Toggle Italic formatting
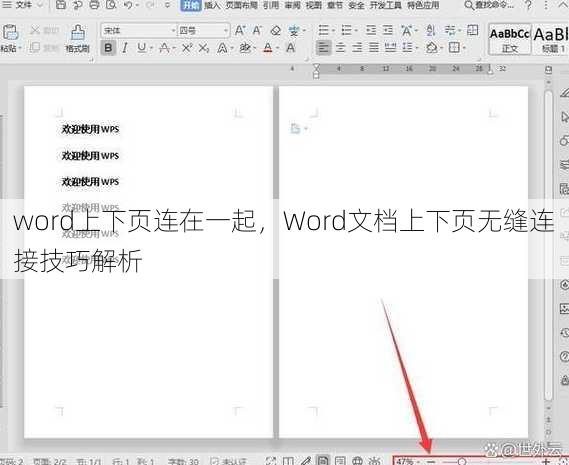This screenshot has width=569, height=465. [125, 48]
